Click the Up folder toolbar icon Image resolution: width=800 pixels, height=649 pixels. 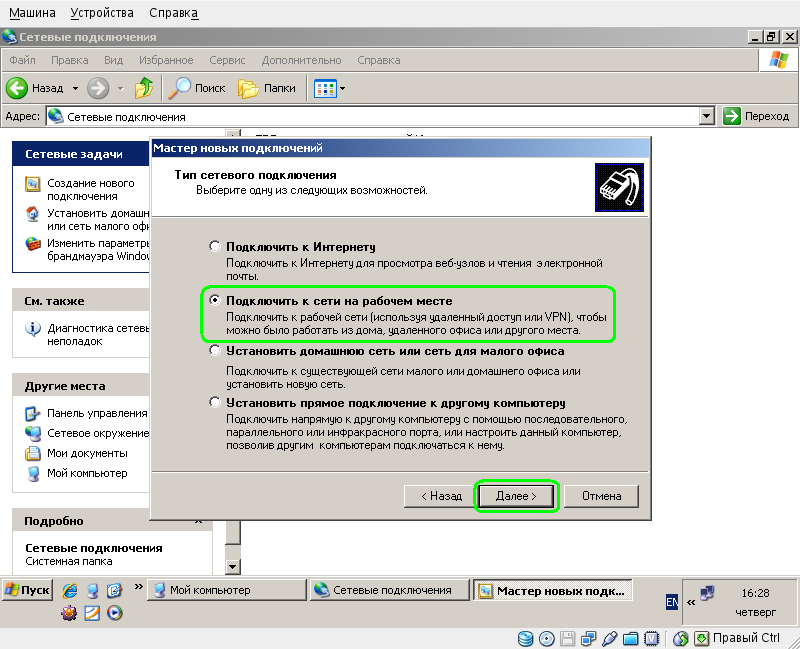144,88
